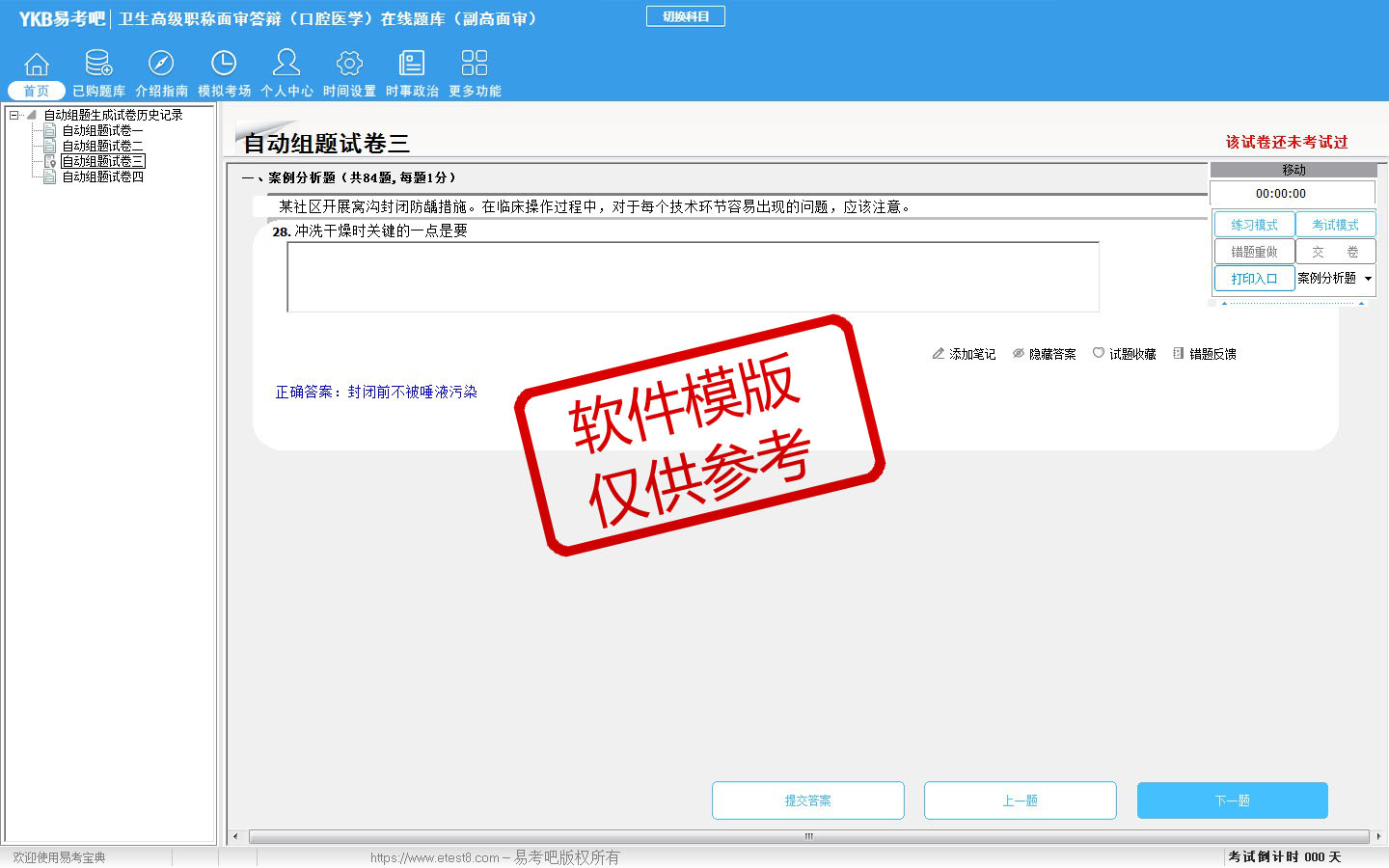Click the horizontal scrollbar thumb at bottom
1389x868 pixels.
808,836
